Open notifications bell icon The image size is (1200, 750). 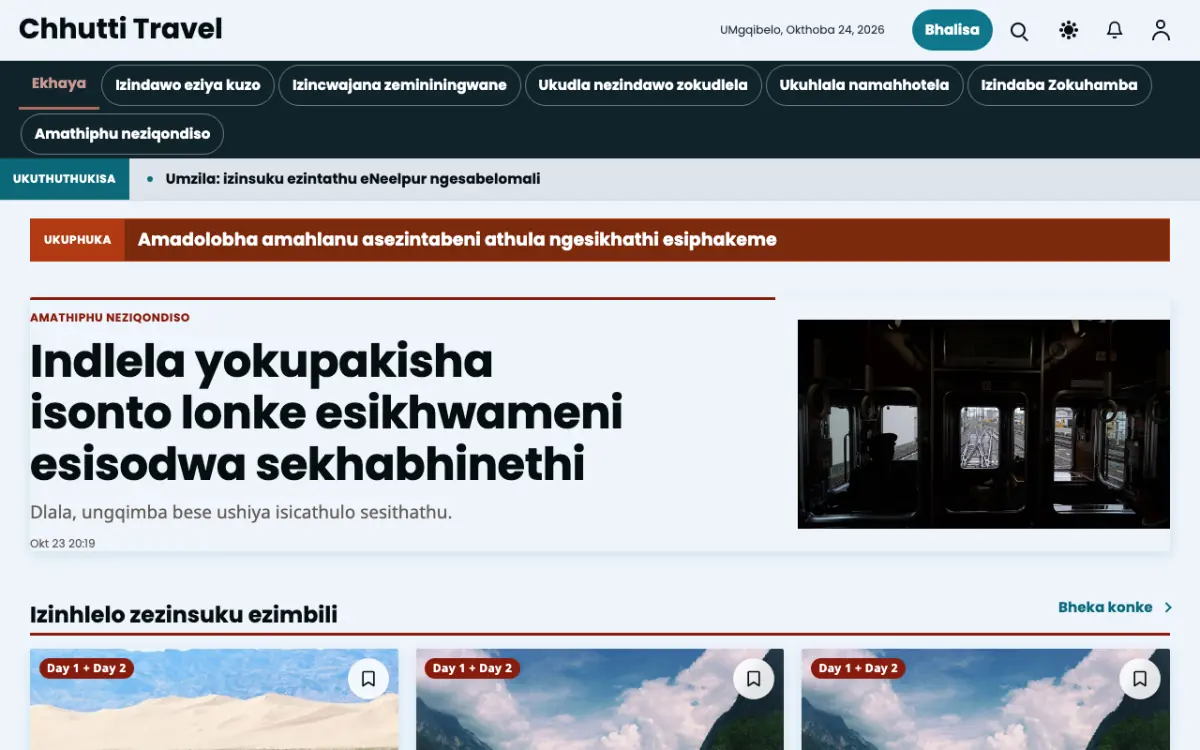click(x=1114, y=30)
